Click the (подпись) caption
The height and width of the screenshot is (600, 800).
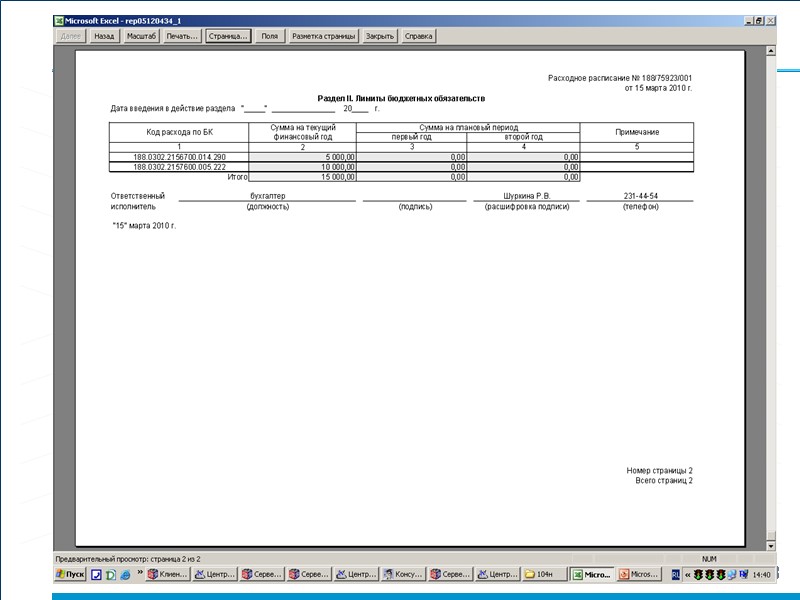click(x=415, y=207)
